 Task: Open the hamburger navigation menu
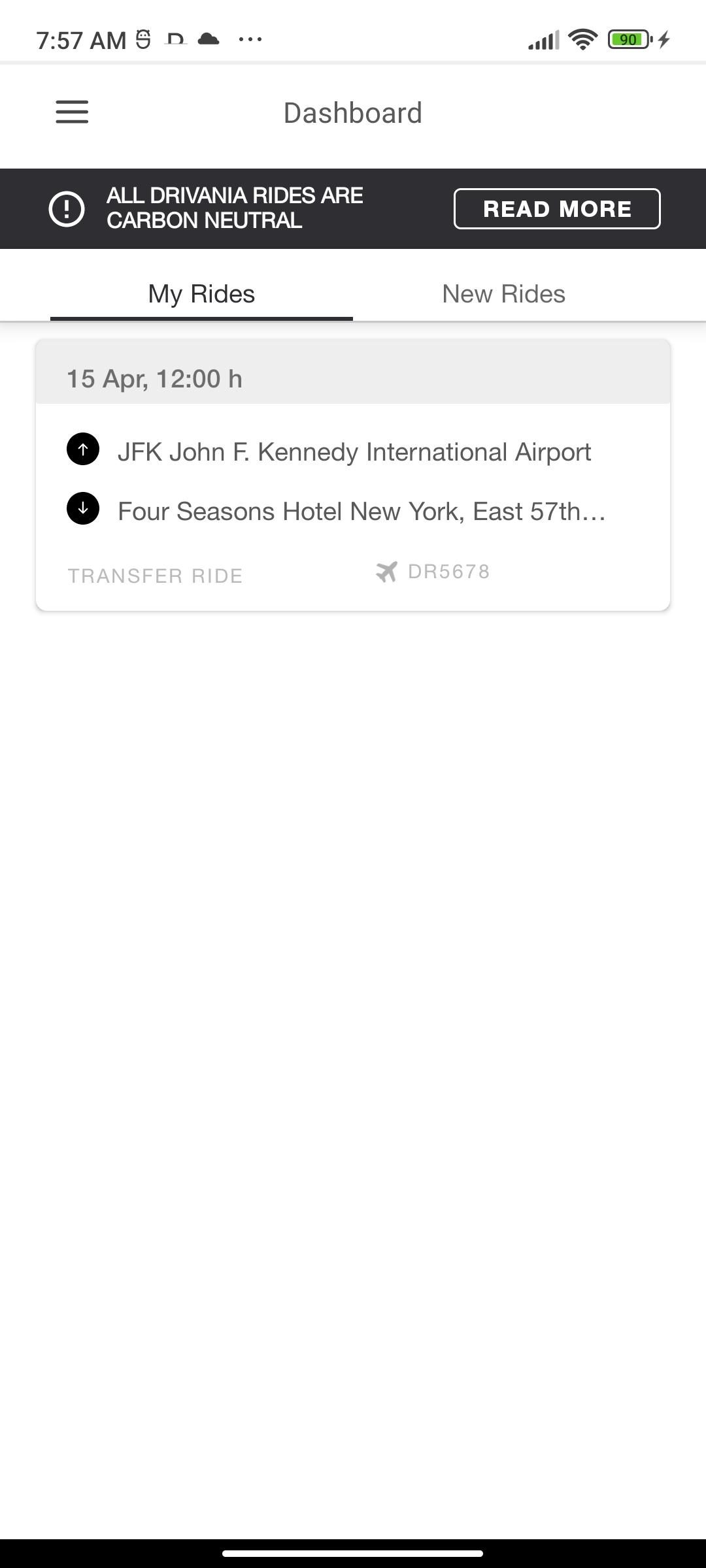pos(72,112)
